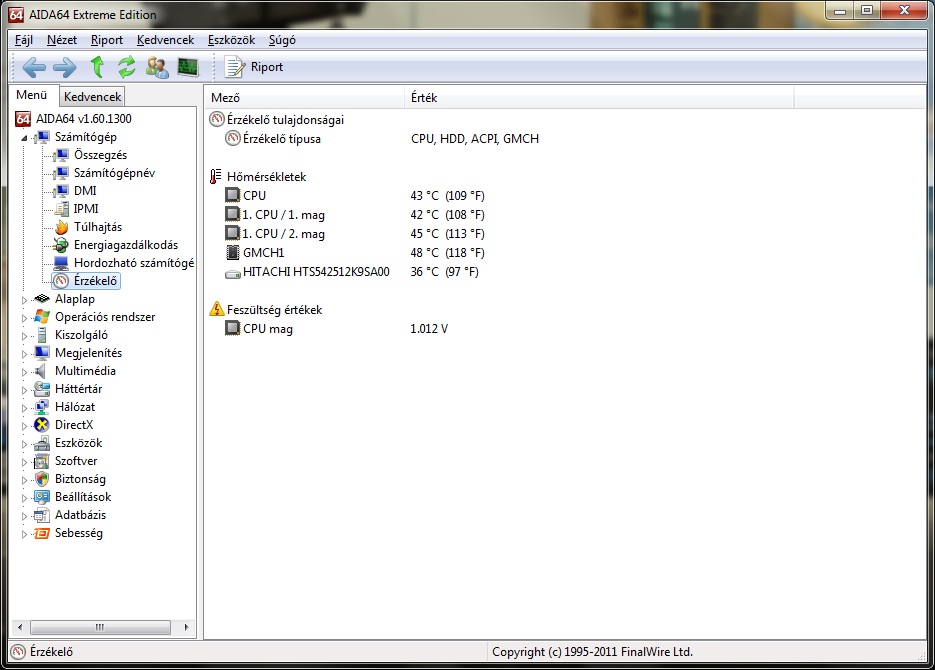Click the Riport toolbar button
Viewport: 935px width, 670px height.
(x=254, y=67)
